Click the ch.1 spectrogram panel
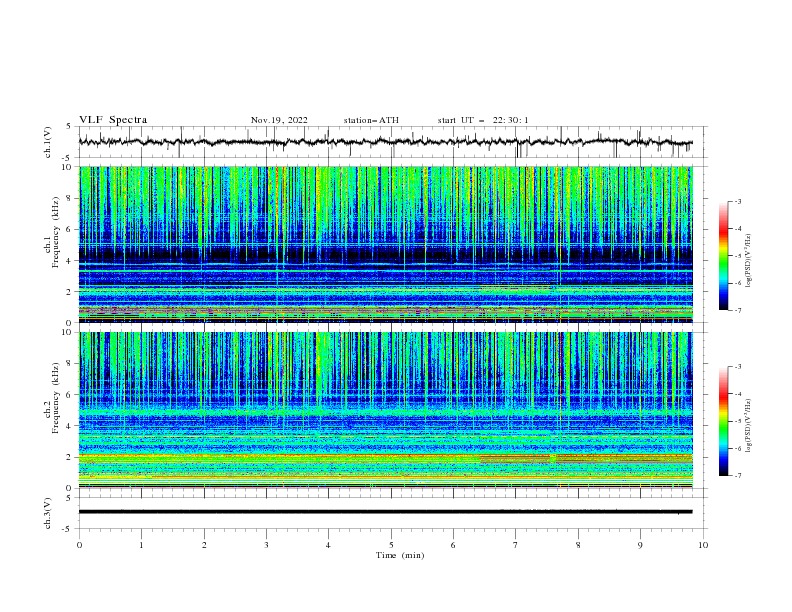 (x=386, y=244)
